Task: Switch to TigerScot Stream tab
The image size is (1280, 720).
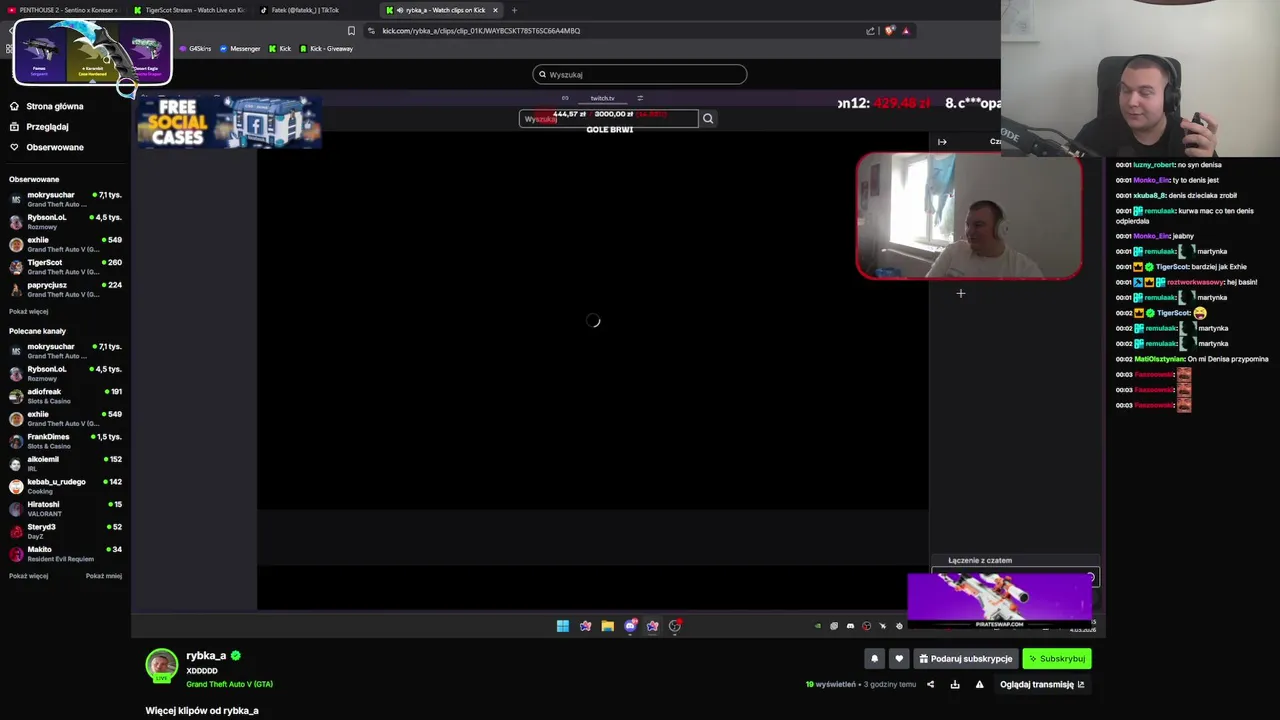Action: (x=190, y=10)
